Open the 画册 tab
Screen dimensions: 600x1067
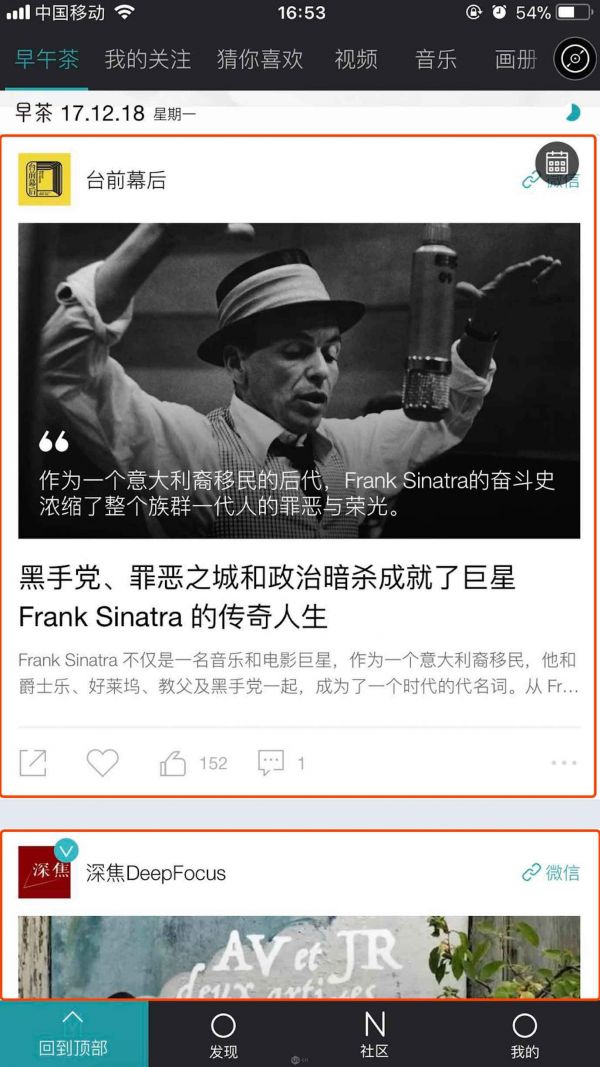pyautogui.click(x=516, y=59)
